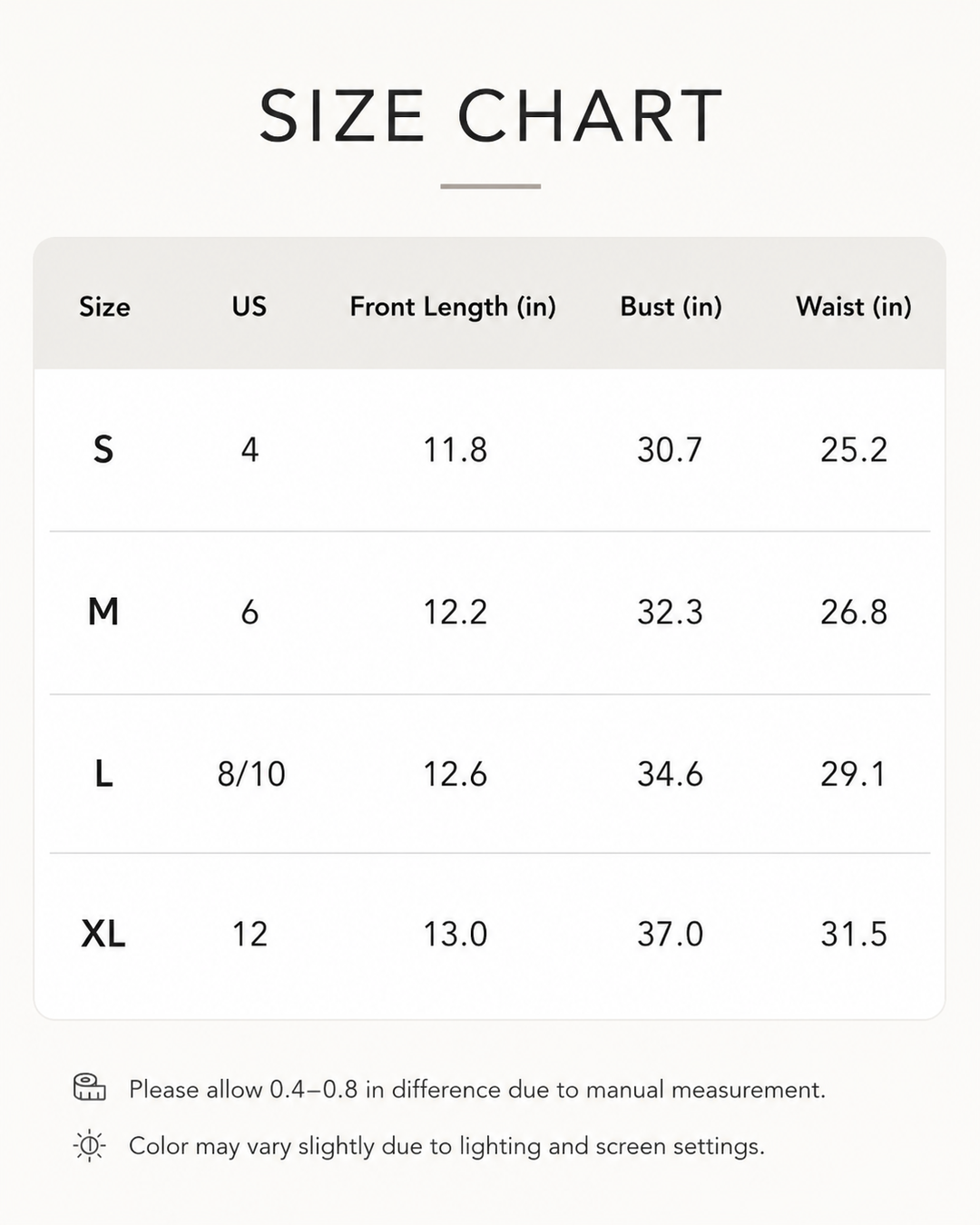Click the Bust (in) column header

coord(671,307)
